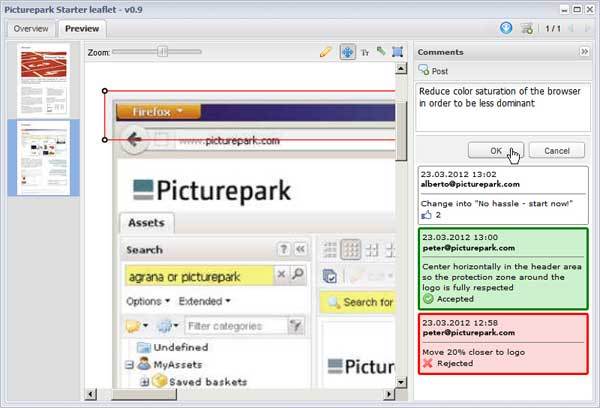This screenshot has width=600, height=408.
Task: Open the Options dropdown
Action: 148,301
